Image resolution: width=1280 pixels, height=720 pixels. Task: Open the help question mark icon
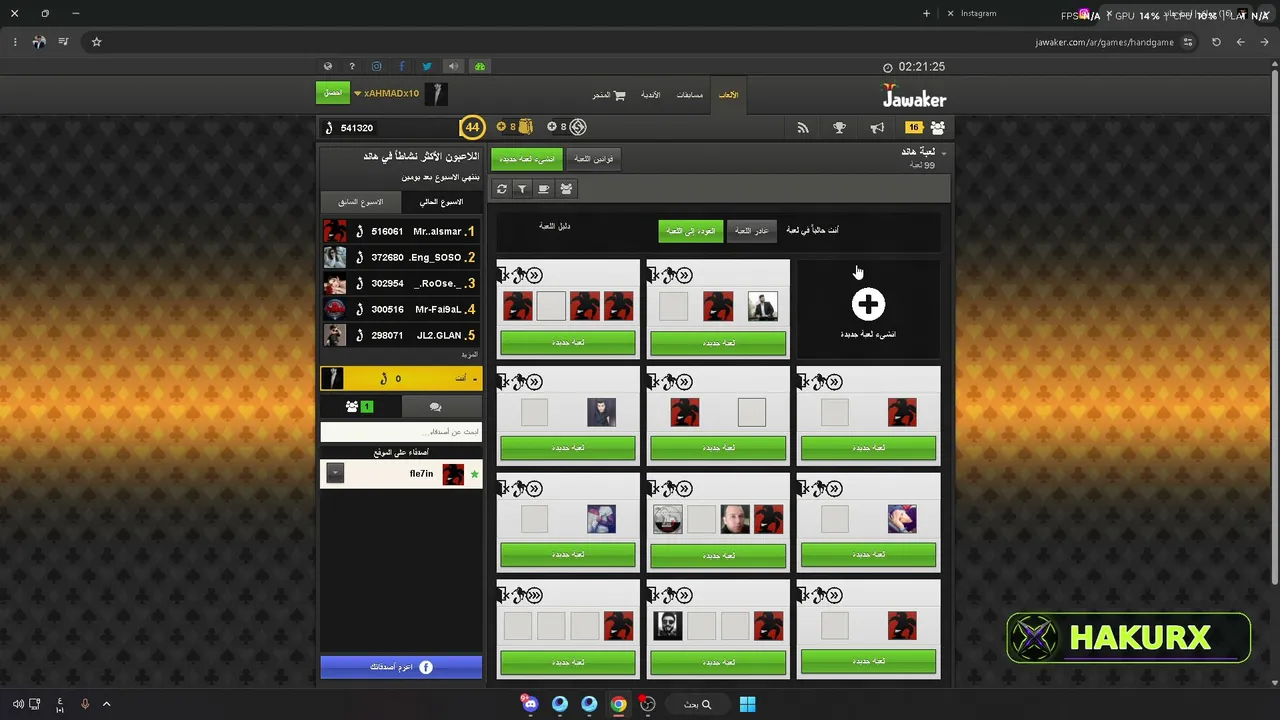tap(352, 67)
